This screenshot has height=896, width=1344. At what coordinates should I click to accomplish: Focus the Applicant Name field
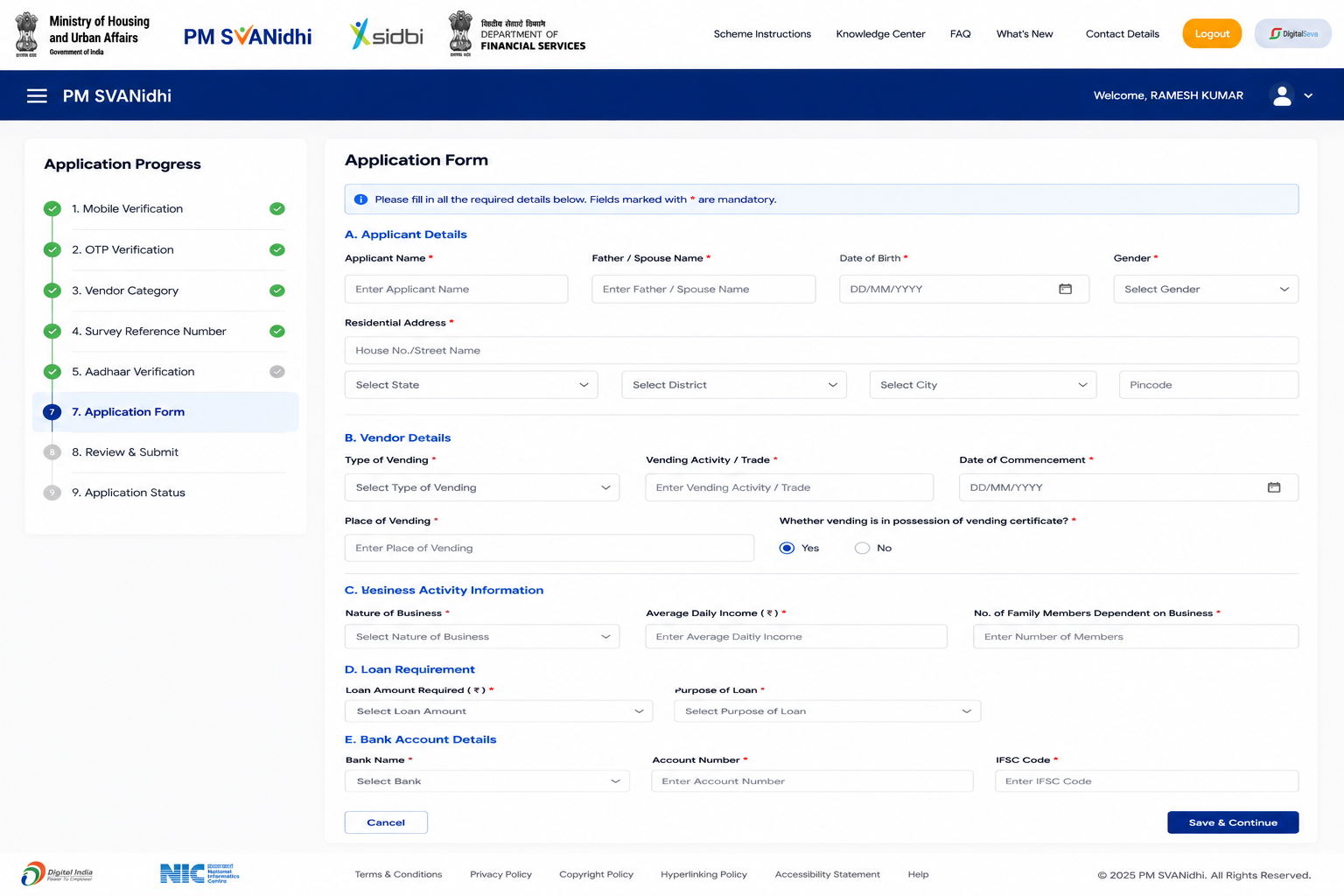click(456, 289)
